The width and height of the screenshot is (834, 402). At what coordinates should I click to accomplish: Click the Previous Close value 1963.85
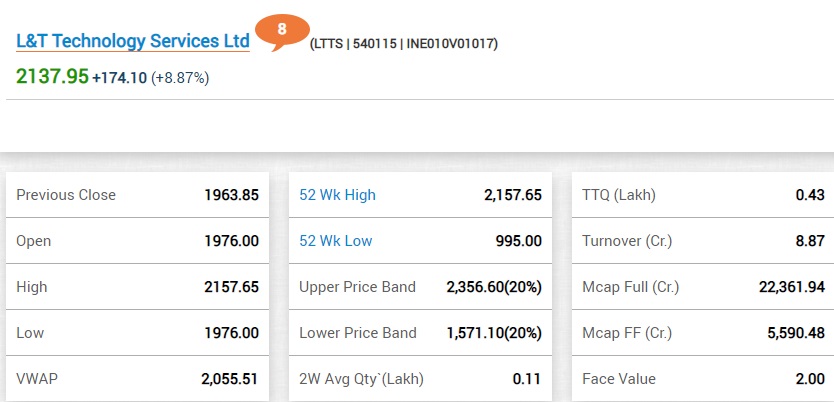231,195
